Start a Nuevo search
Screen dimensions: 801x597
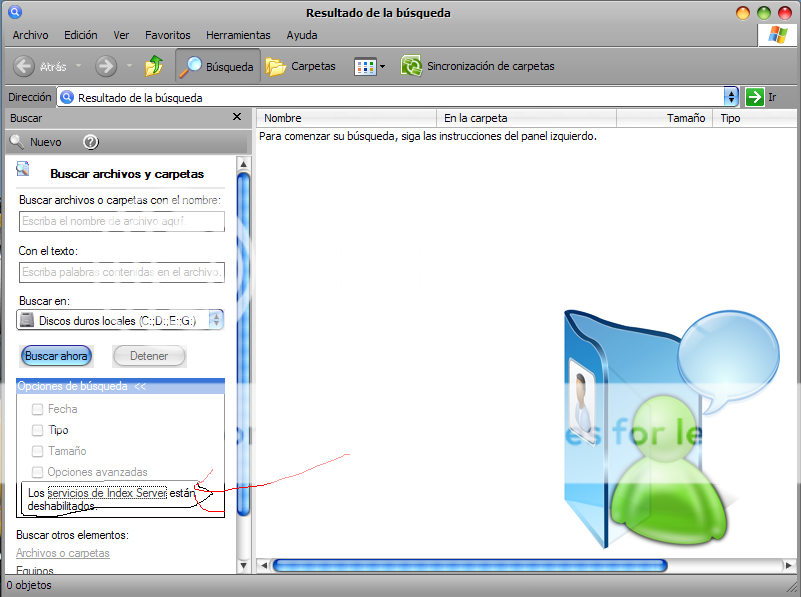pos(36,142)
